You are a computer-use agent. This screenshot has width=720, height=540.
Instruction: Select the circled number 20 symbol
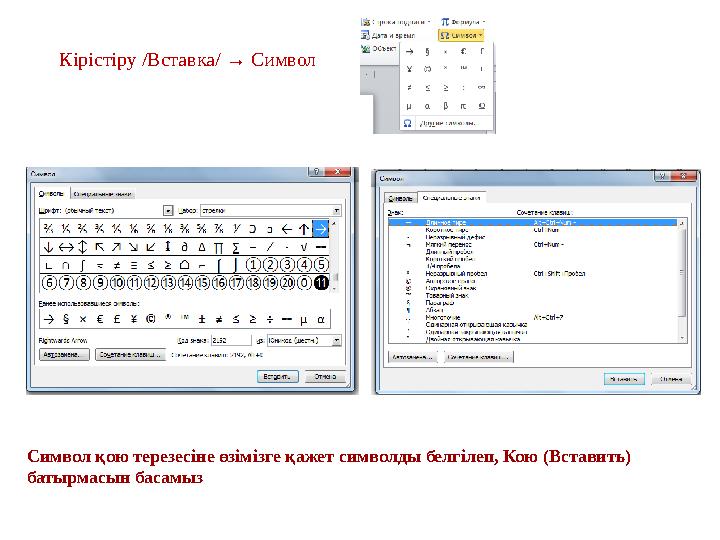pos(287,283)
